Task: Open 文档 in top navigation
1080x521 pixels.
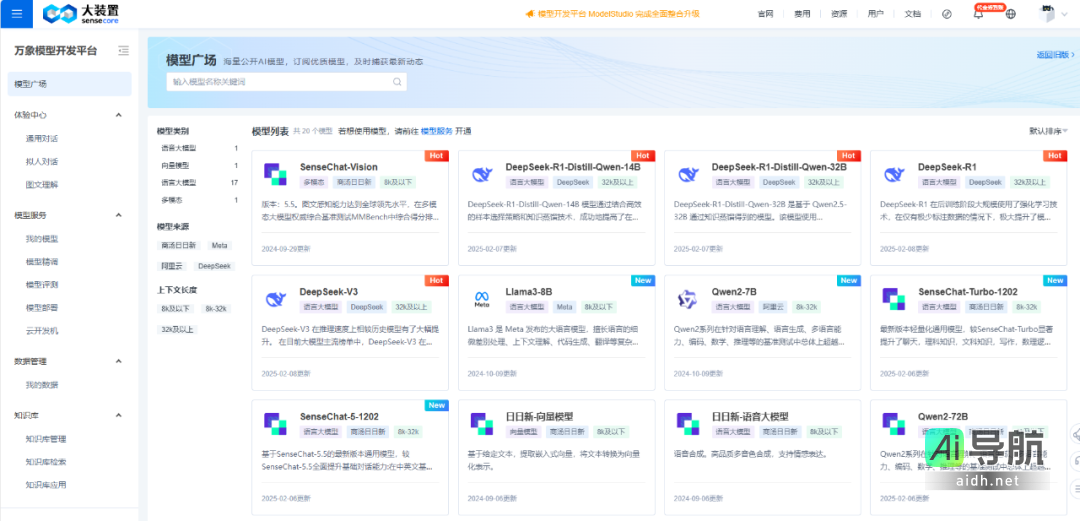Action: coord(912,14)
